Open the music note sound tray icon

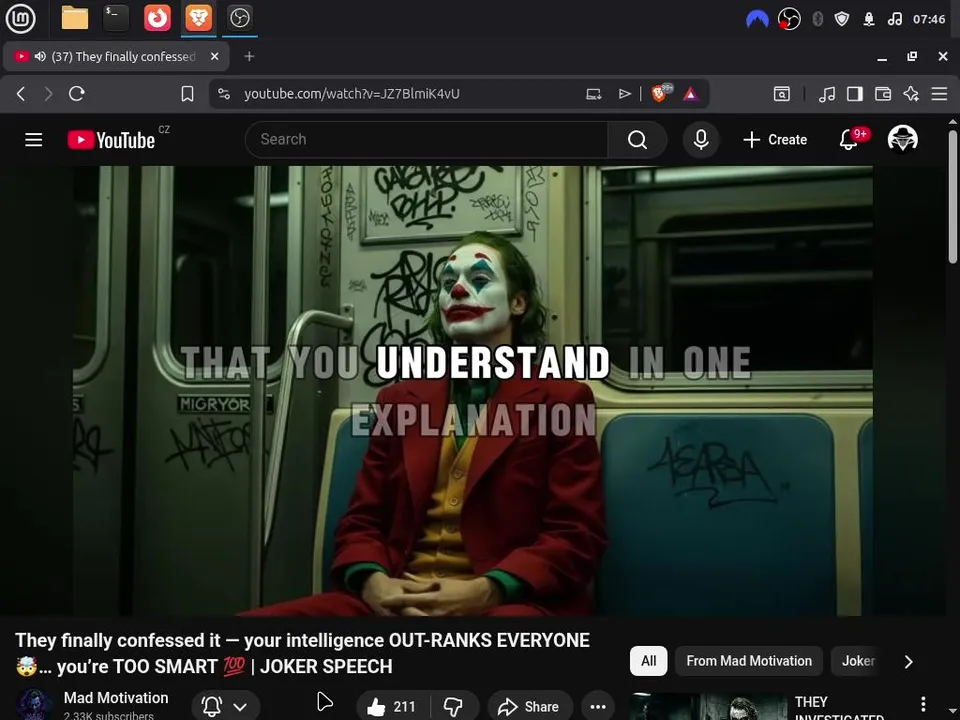pyautogui.click(x=894, y=19)
